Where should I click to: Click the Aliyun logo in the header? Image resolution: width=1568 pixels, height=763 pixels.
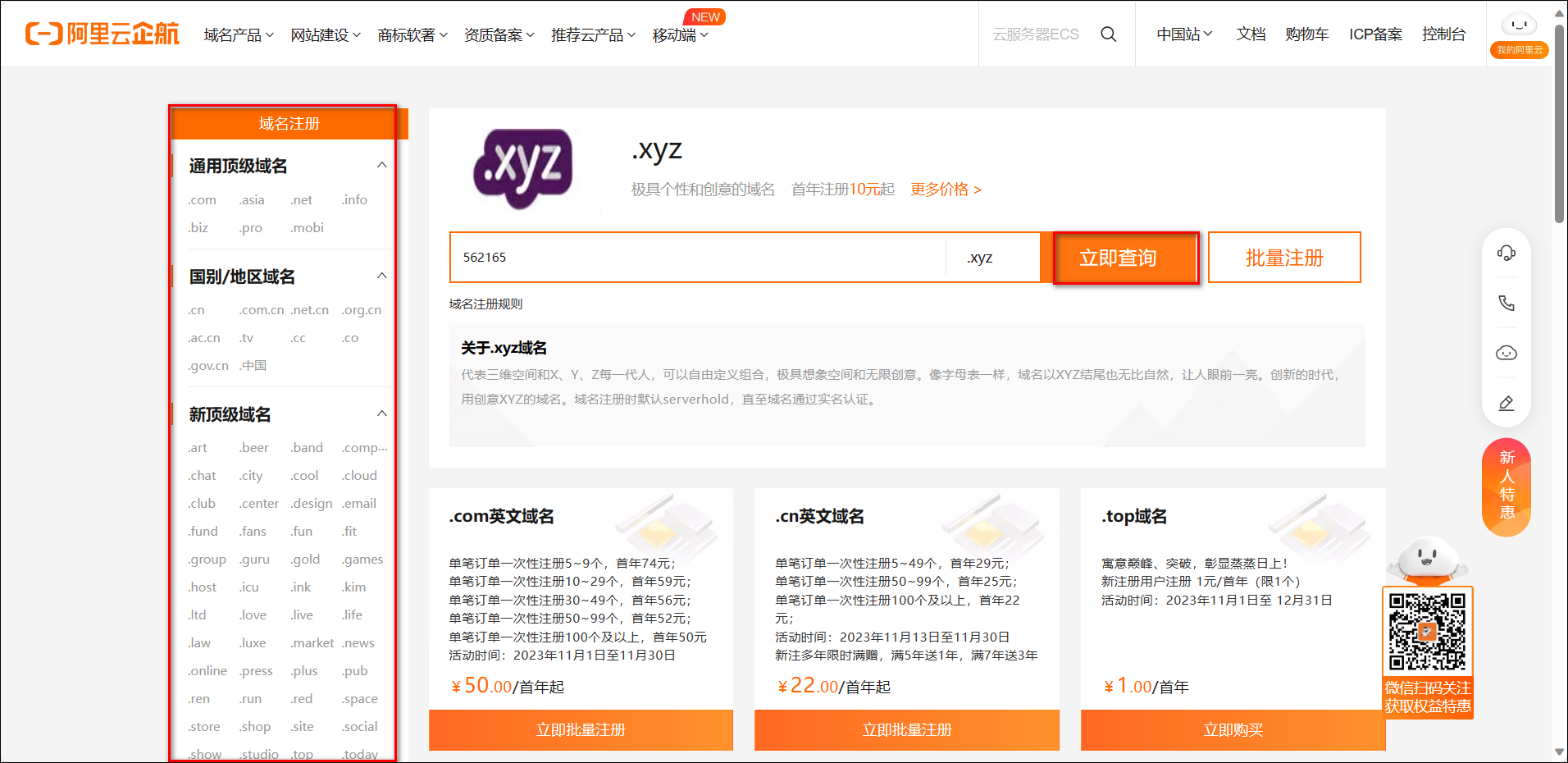pos(103,34)
